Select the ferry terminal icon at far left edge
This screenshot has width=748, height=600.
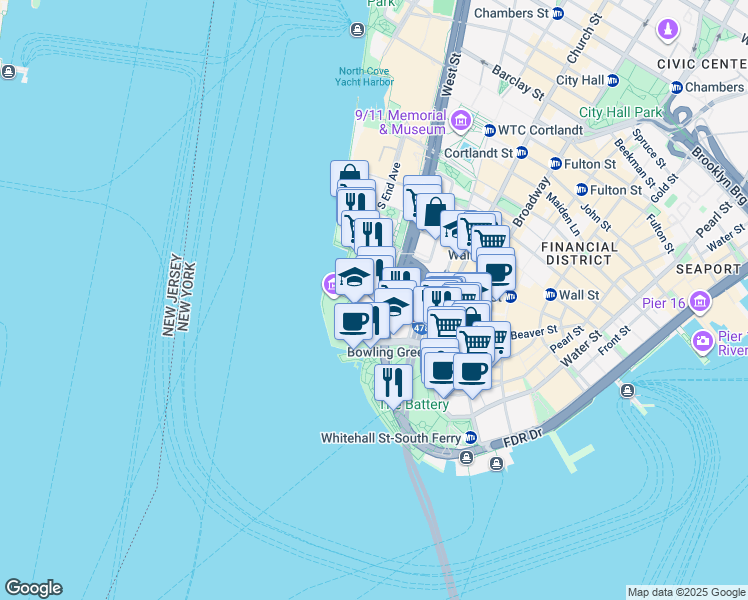pyautogui.click(x=9, y=72)
